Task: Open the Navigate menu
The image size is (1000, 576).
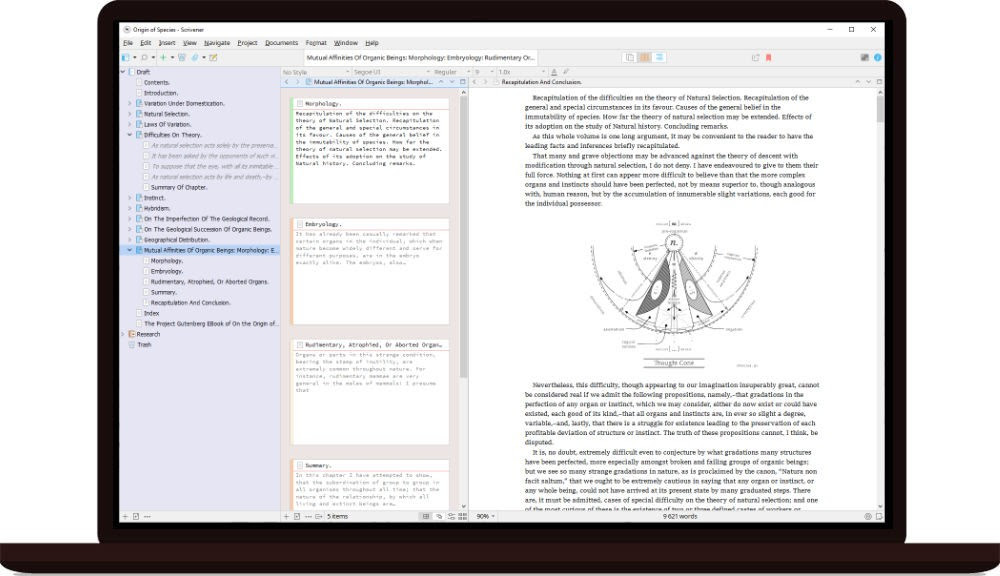Action: [217, 43]
